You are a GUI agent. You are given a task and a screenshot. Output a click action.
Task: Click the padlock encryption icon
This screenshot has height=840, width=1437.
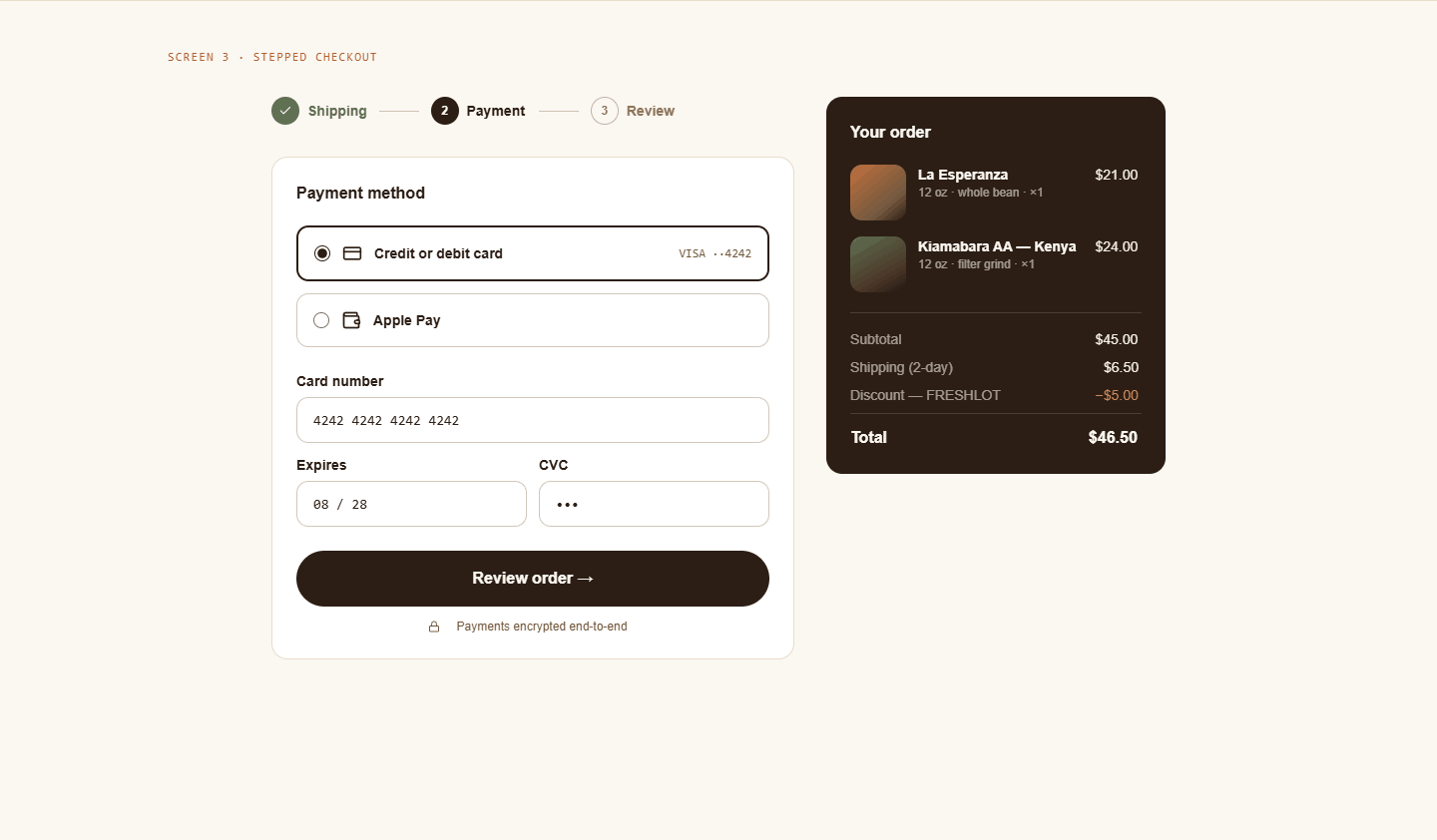click(434, 627)
